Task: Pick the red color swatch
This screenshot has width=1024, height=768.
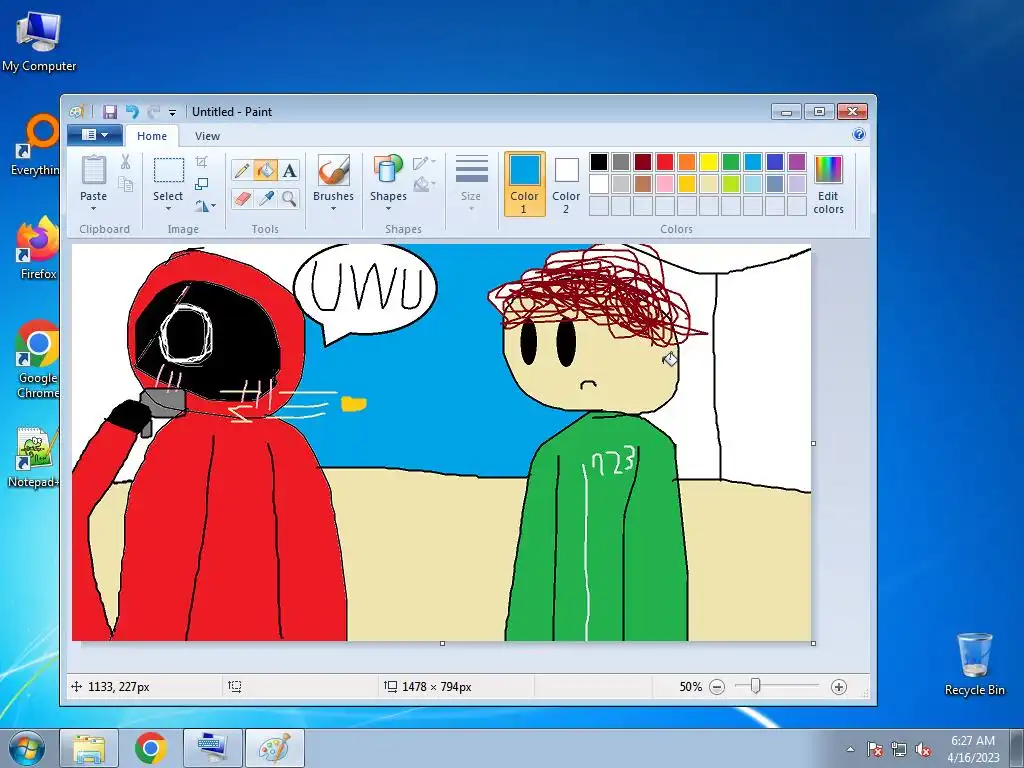Action: point(665,161)
